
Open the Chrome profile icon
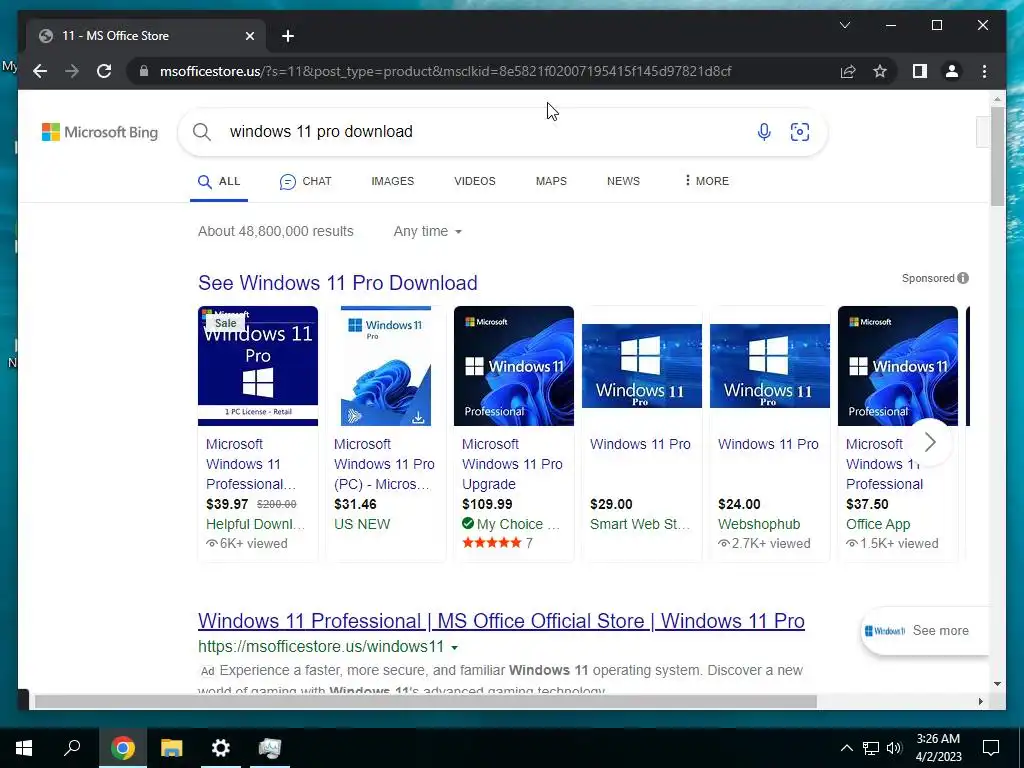pyautogui.click(x=952, y=71)
